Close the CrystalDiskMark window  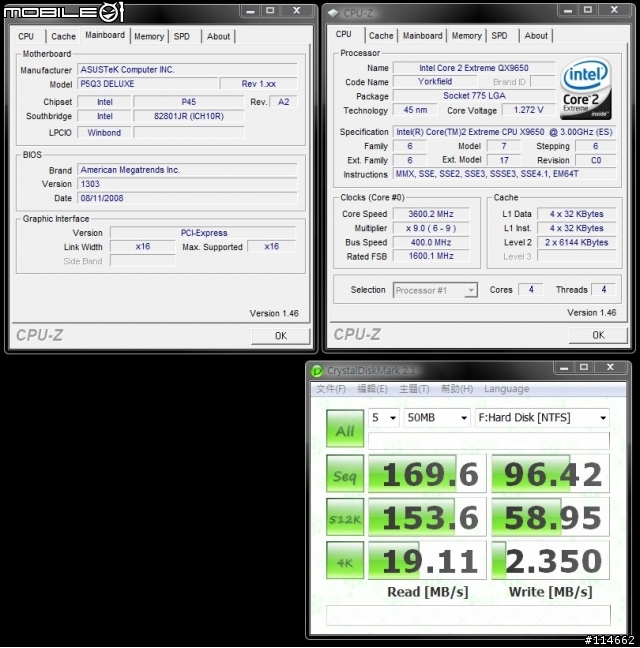[x=610, y=367]
